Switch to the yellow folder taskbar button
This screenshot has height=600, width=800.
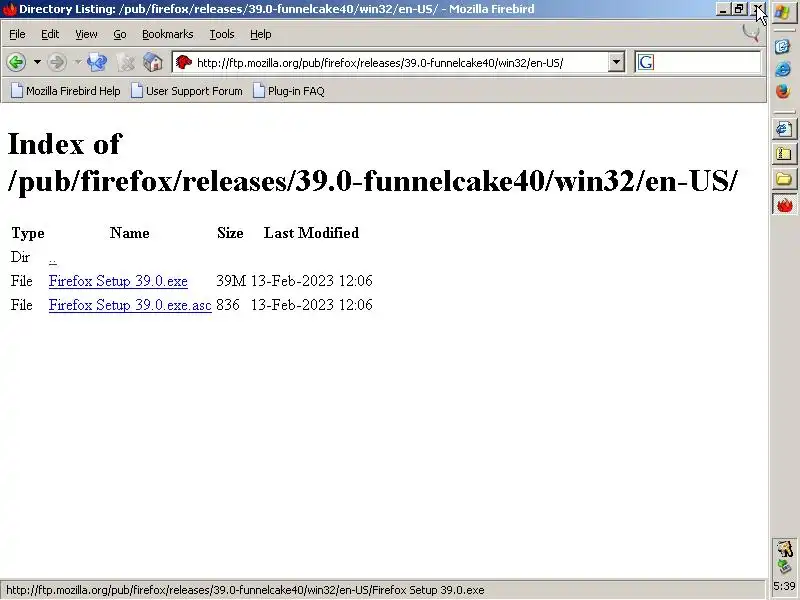(x=784, y=179)
